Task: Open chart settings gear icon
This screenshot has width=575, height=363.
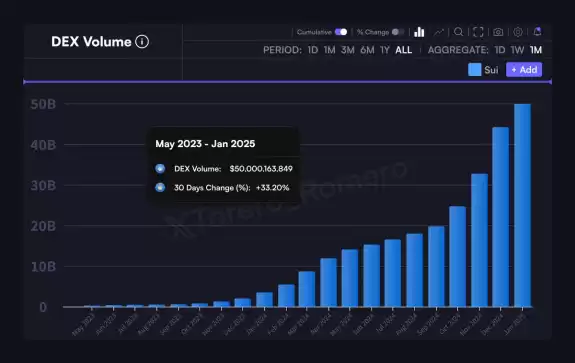Action: [x=518, y=32]
